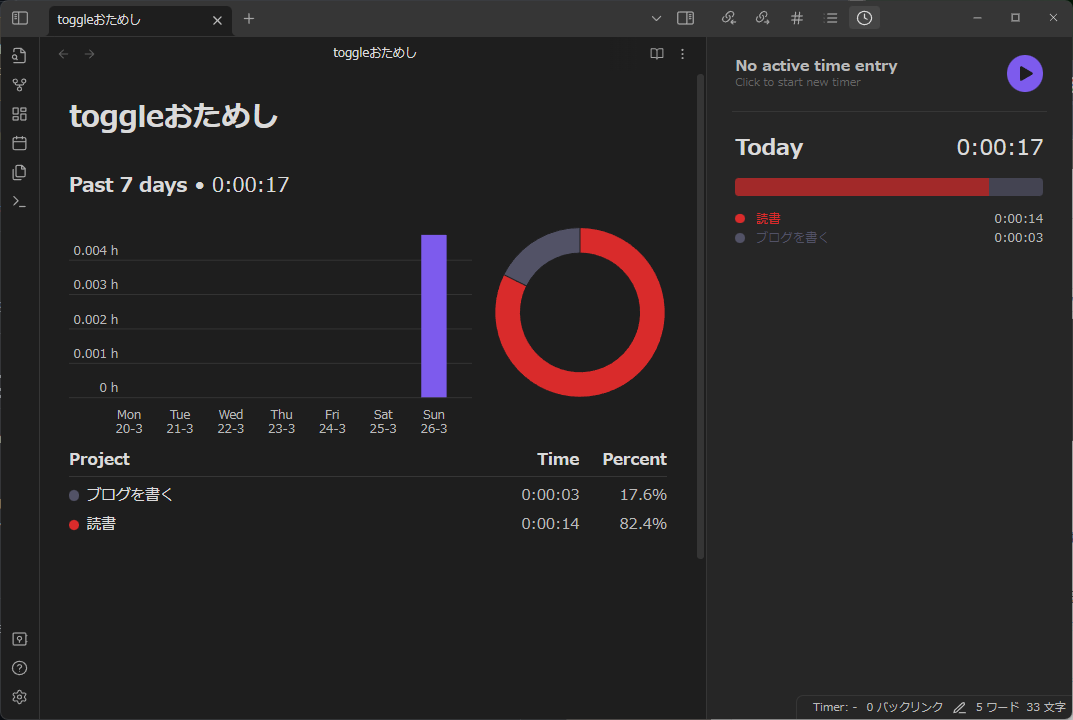Open the note's more options menu
Screen dimensions: 1073x720
click(682, 53)
